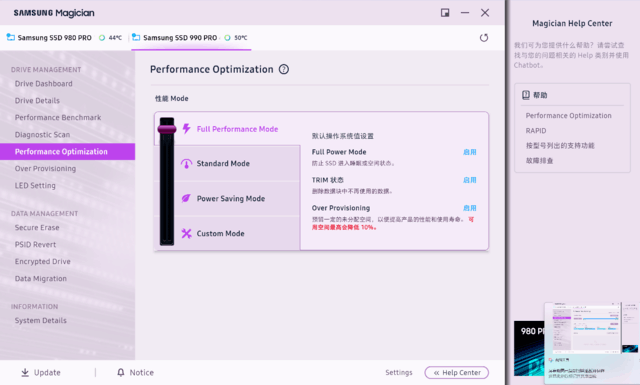Click the 帮助 section header

point(540,95)
